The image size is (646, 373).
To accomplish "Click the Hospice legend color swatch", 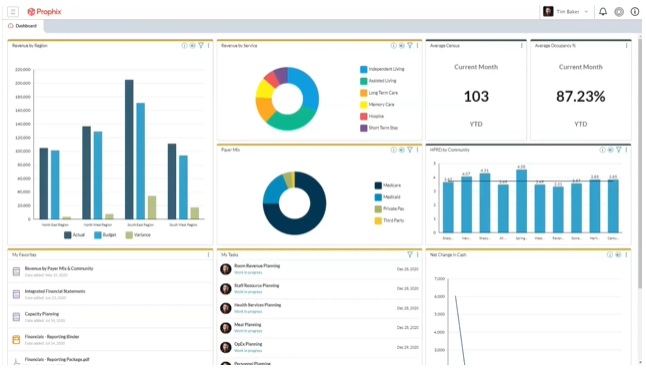I will pos(363,117).
